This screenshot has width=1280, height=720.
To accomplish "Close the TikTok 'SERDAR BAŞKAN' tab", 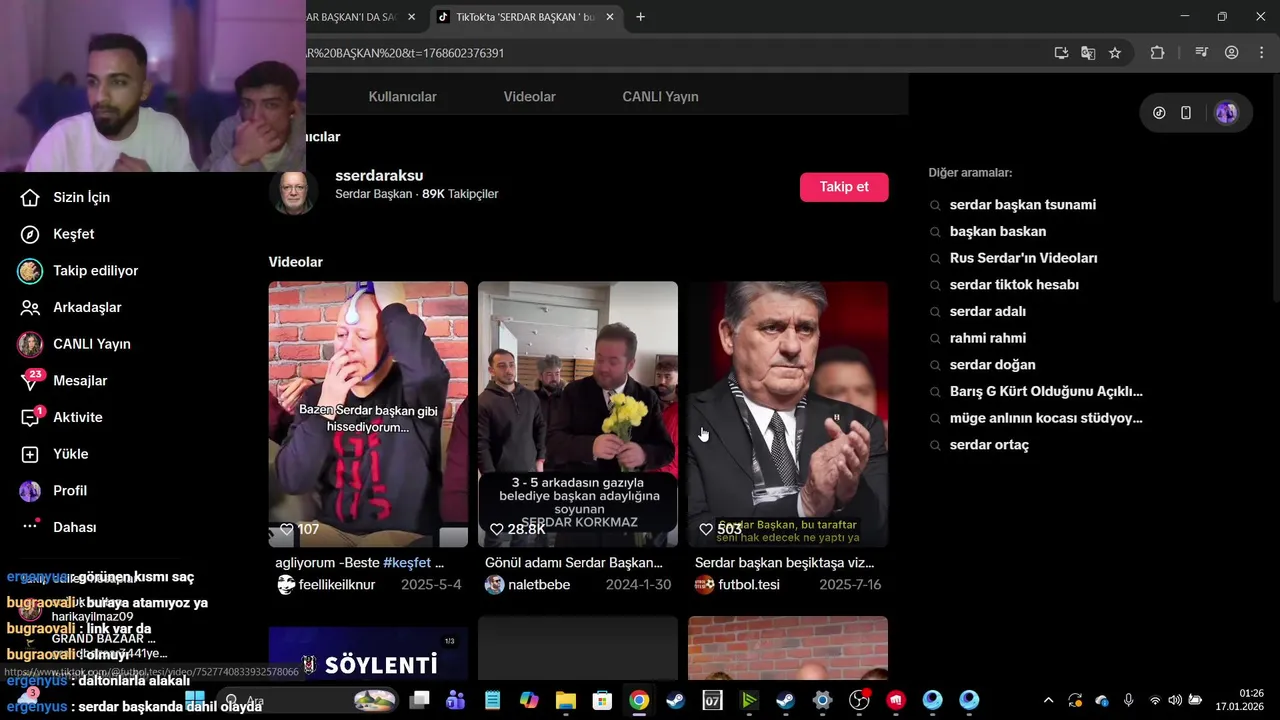I will pyautogui.click(x=610, y=17).
